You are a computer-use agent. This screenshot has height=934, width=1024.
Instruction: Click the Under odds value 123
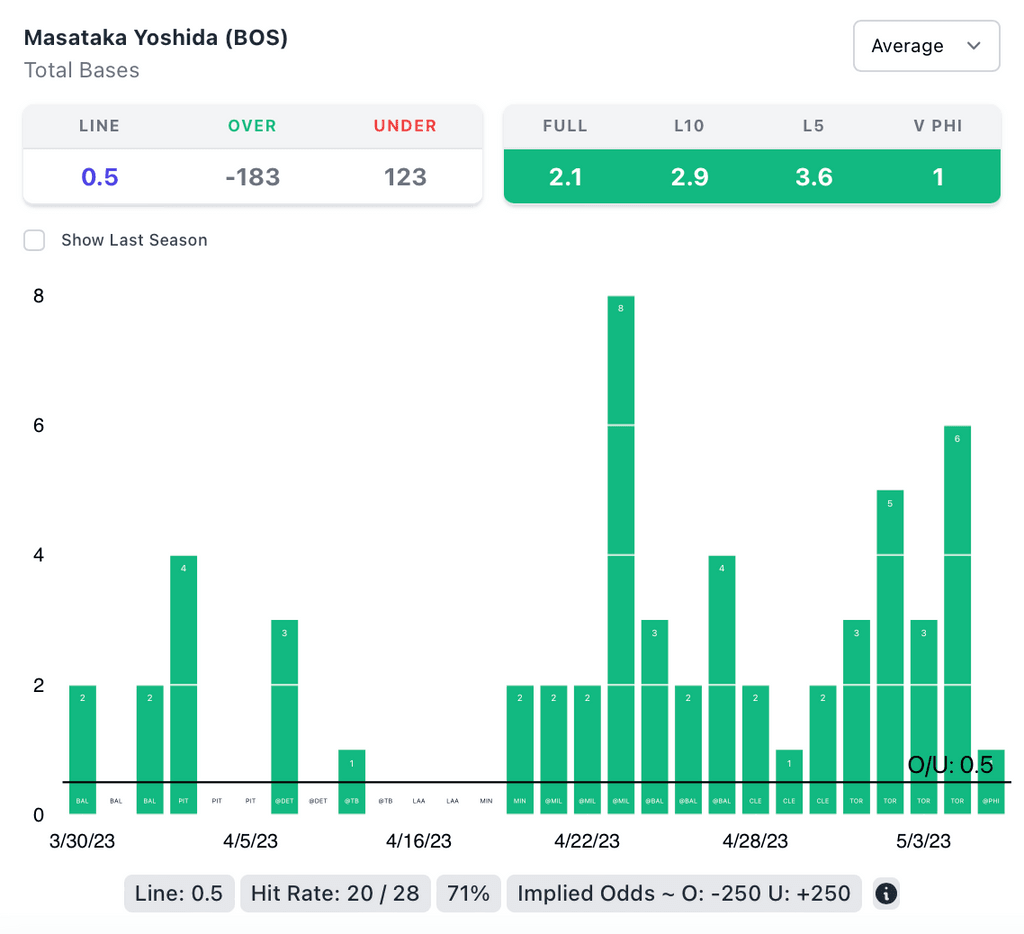(405, 177)
